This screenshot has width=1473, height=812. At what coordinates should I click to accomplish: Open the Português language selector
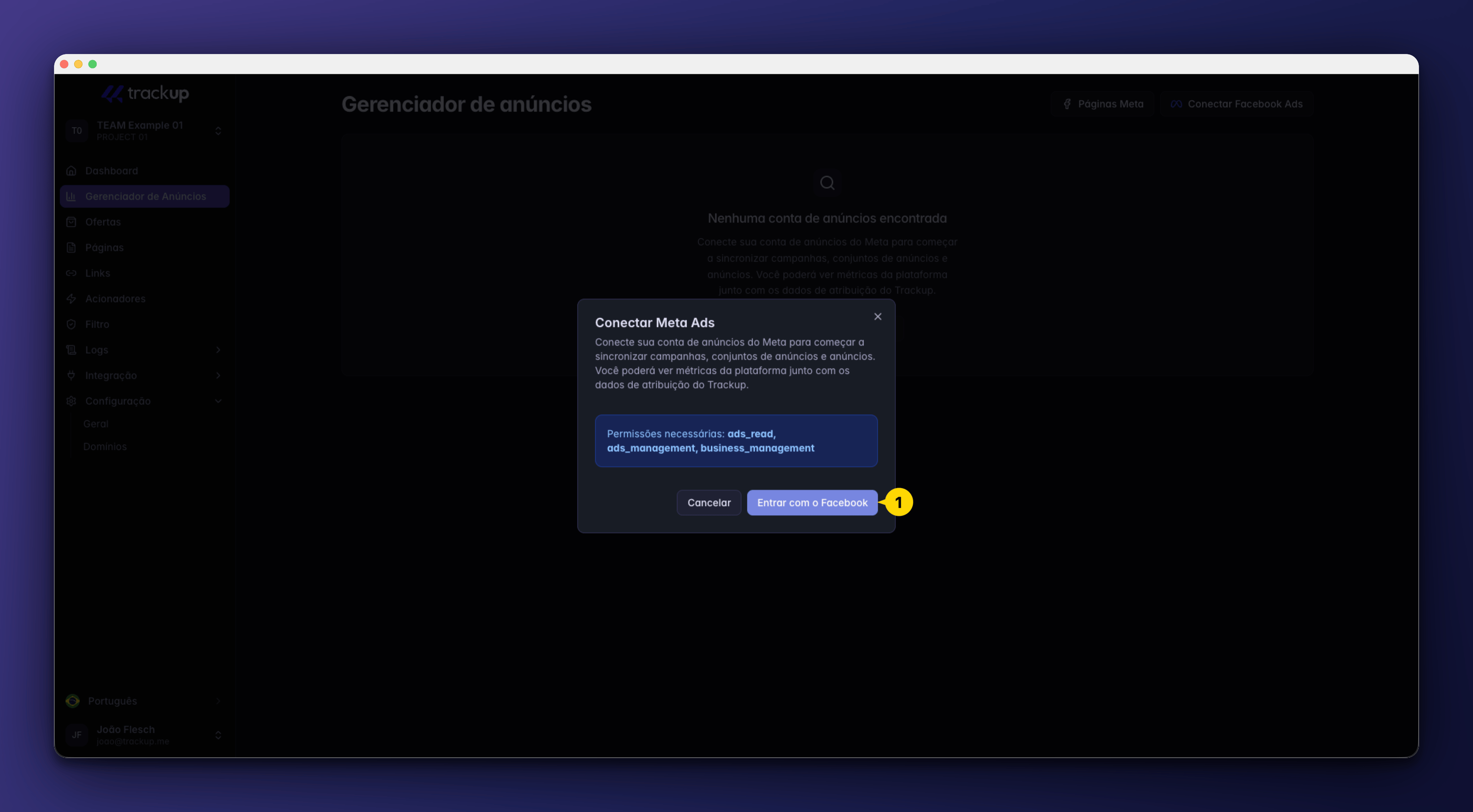click(145, 701)
